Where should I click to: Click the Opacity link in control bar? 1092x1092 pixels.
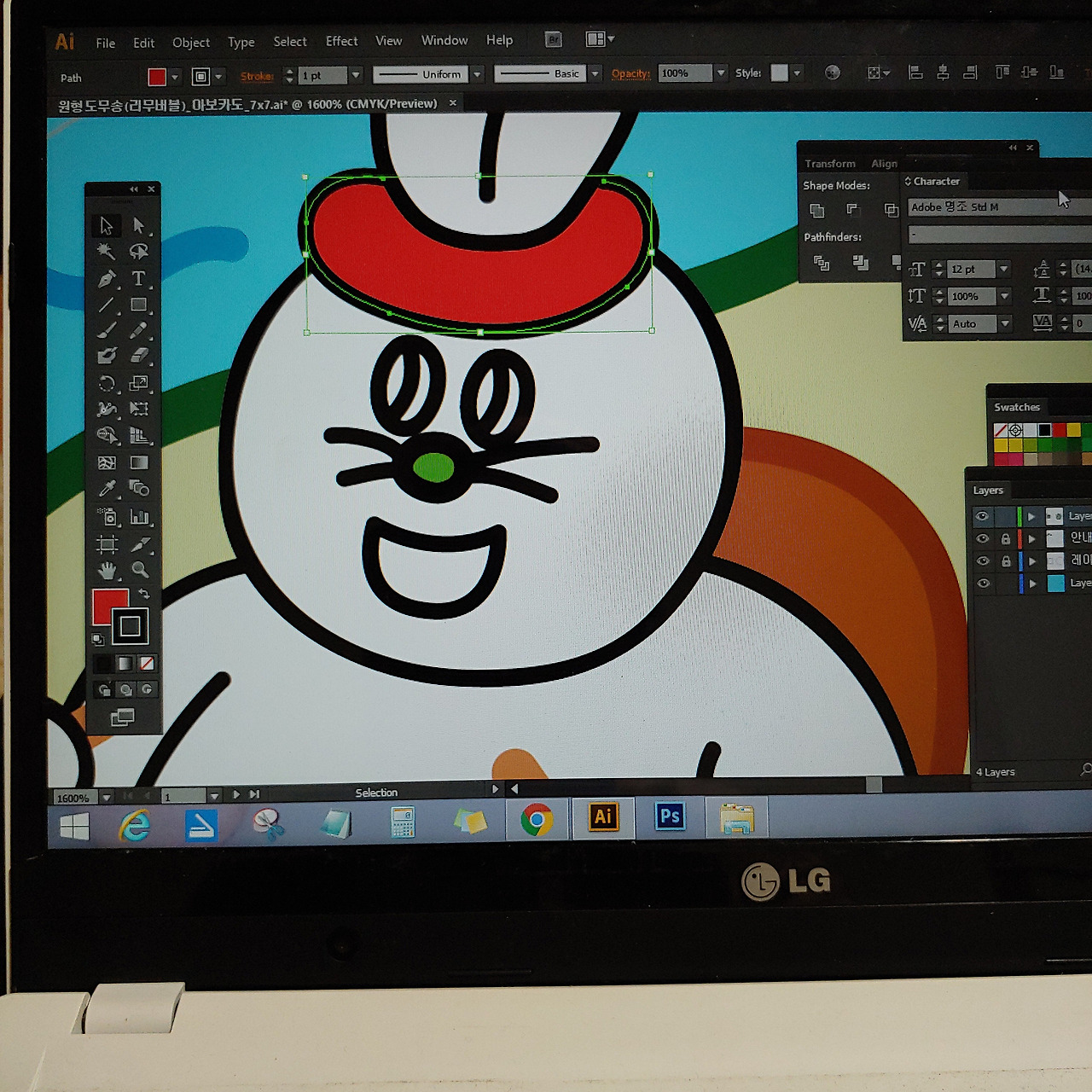point(630,73)
